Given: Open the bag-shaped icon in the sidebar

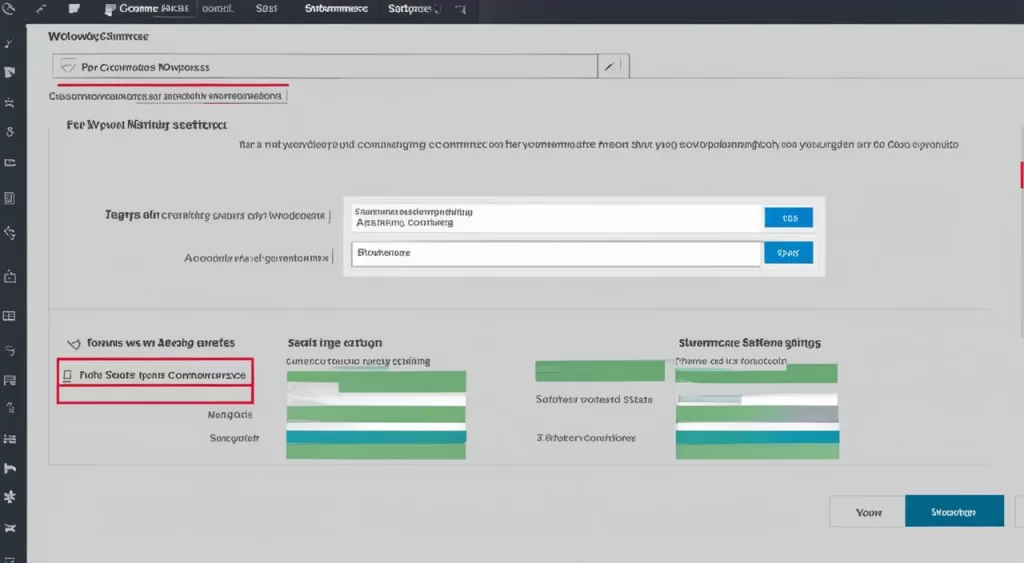Looking at the screenshot, I should click(9, 277).
